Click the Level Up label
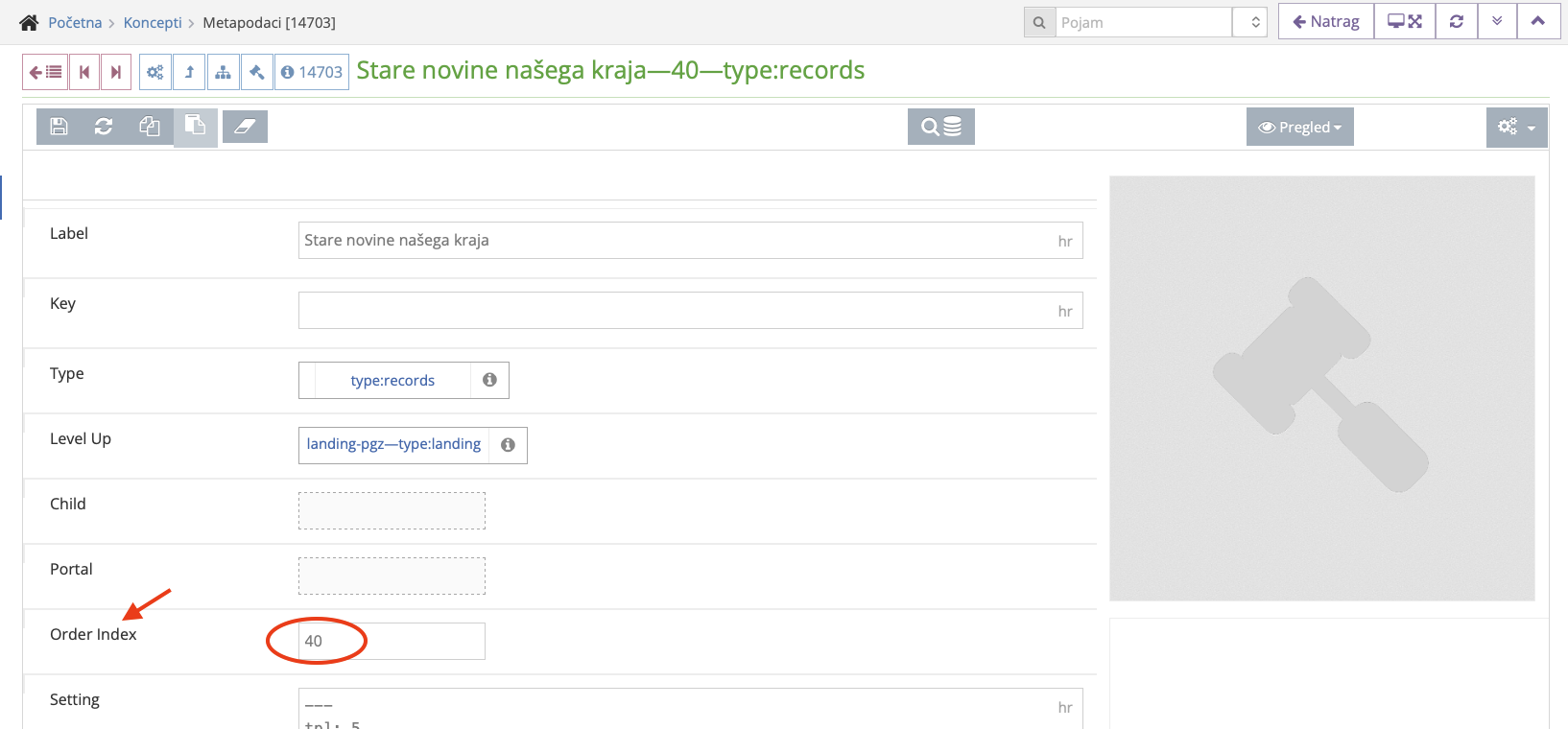The width and height of the screenshot is (1568, 729). pos(81,438)
